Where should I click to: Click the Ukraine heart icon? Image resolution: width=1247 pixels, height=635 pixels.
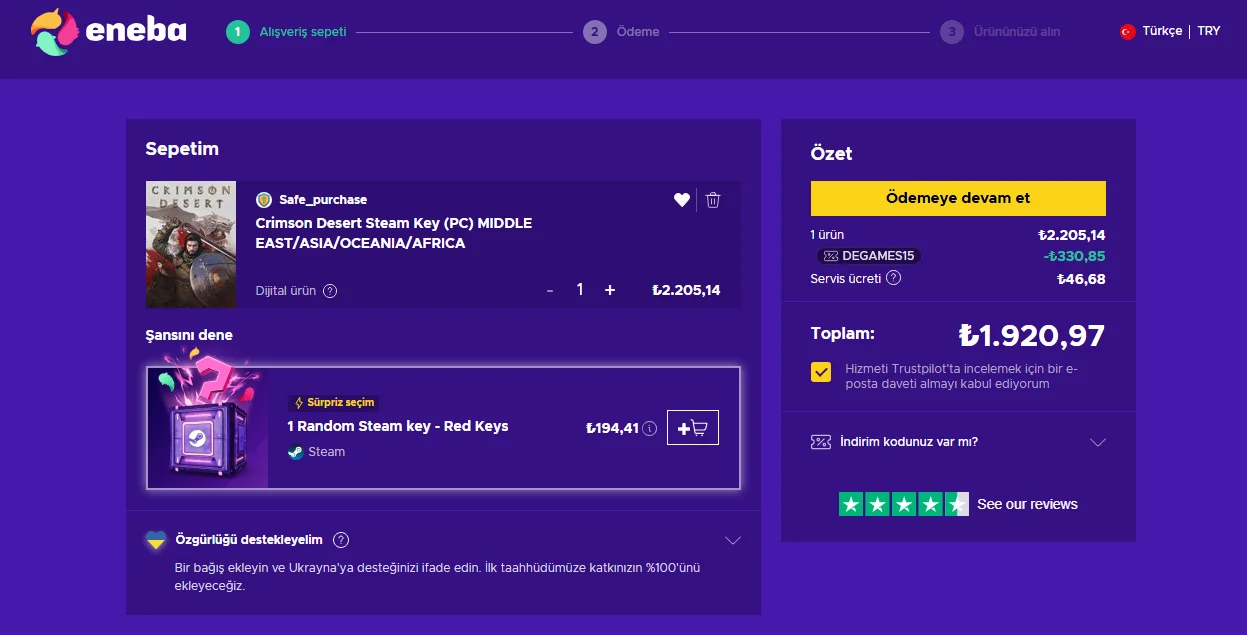tap(156, 540)
